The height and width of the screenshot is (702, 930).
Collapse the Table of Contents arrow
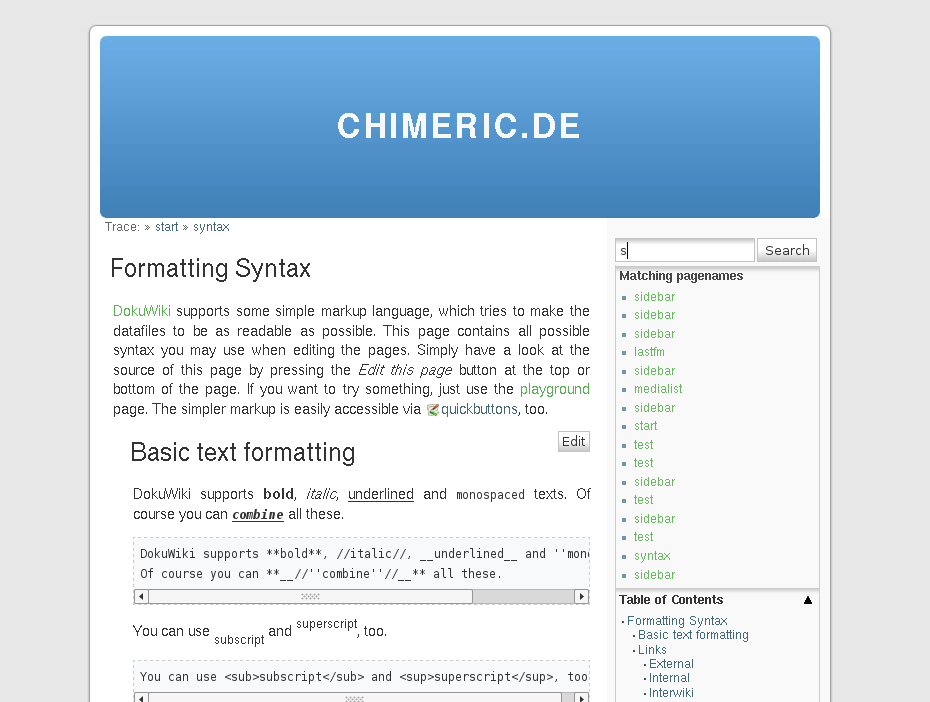[x=807, y=600]
